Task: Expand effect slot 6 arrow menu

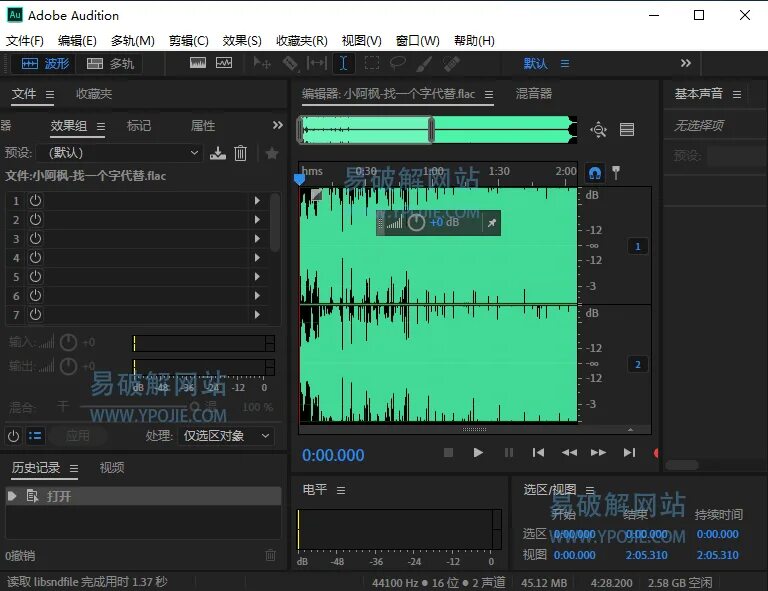Action: [257, 296]
